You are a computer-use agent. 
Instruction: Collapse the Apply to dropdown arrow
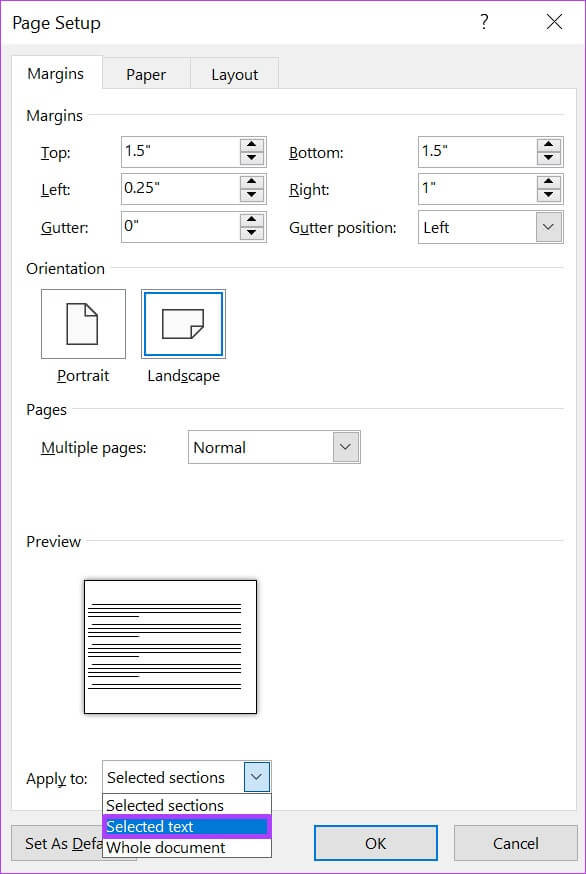pos(256,777)
